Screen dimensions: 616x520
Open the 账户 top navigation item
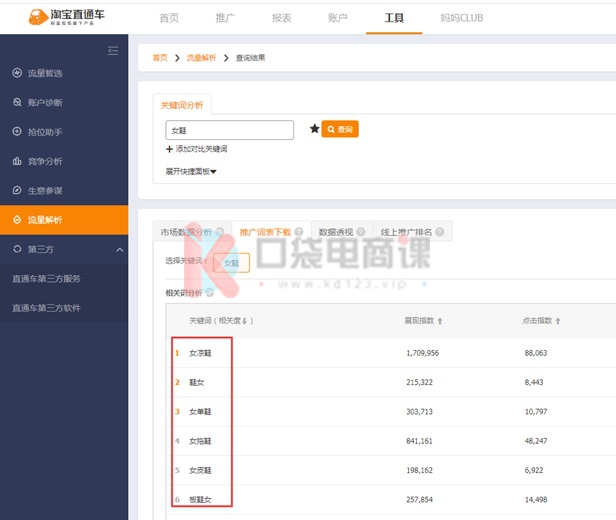(338, 18)
